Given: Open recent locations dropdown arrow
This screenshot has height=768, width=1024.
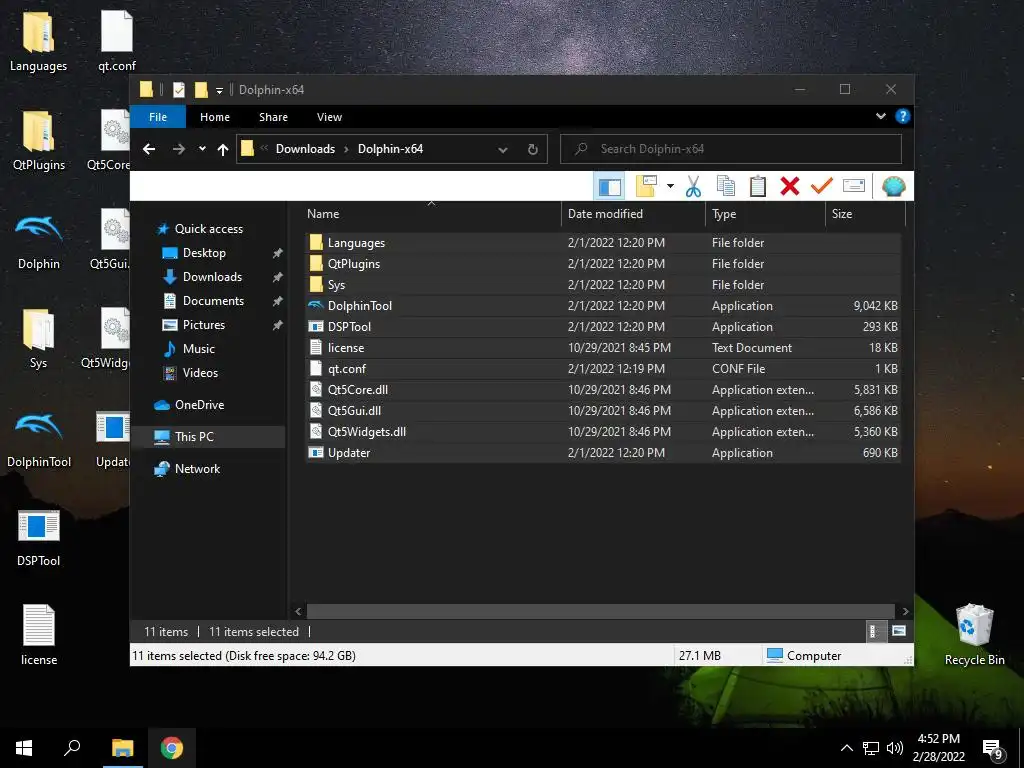Looking at the screenshot, I should (x=202, y=149).
